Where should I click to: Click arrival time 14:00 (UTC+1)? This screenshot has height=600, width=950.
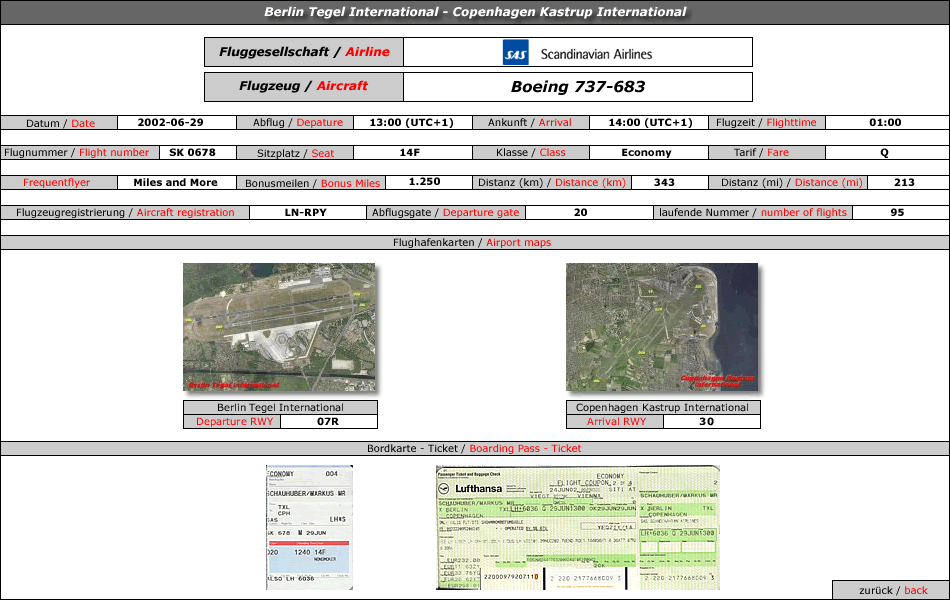coord(650,122)
